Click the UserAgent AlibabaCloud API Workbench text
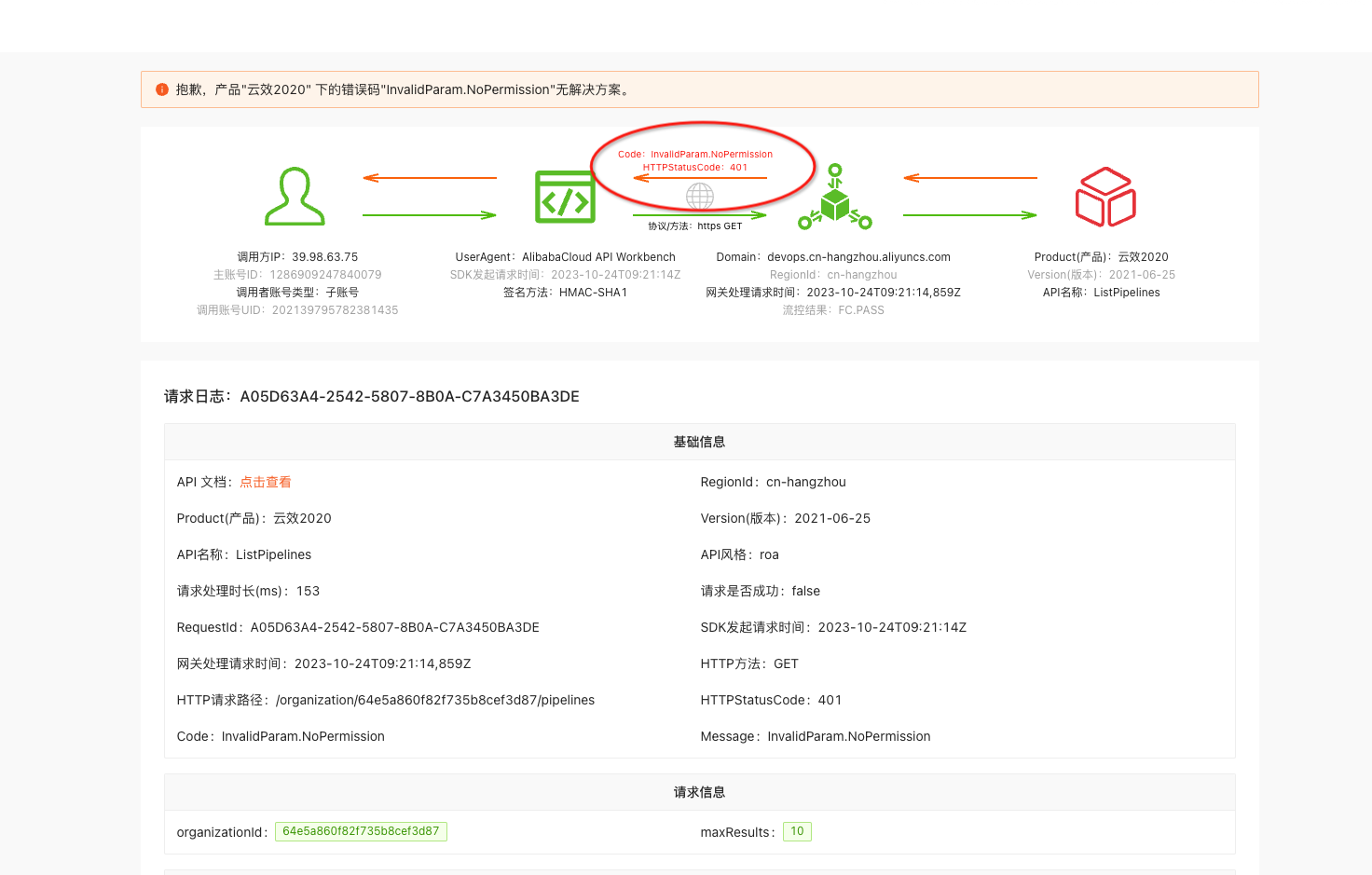 pyautogui.click(x=566, y=257)
